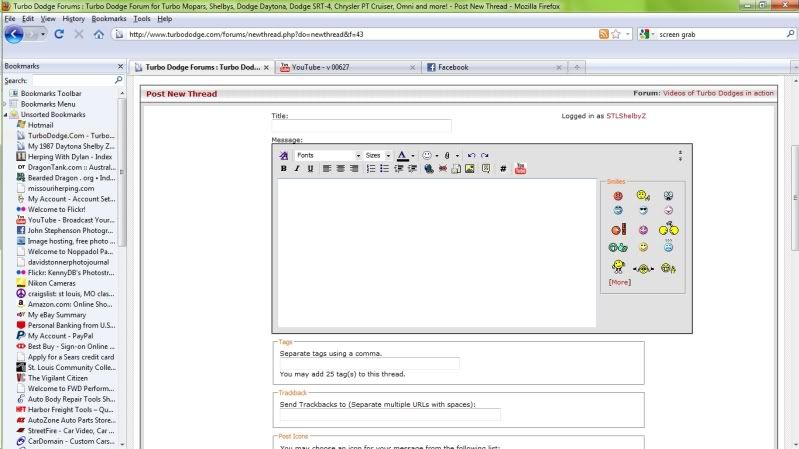
Task: Wrap selection in quote tags icon
Action: pos(486,169)
